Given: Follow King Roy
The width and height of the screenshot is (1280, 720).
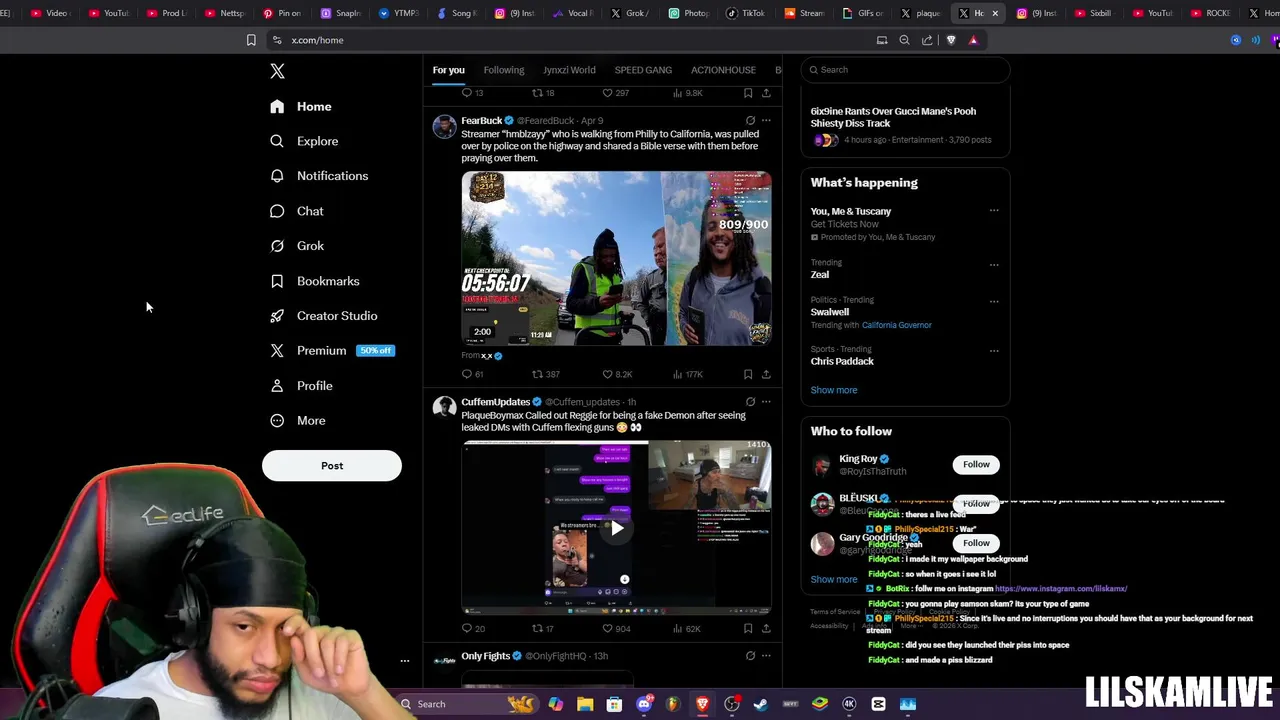Looking at the screenshot, I should 976,464.
